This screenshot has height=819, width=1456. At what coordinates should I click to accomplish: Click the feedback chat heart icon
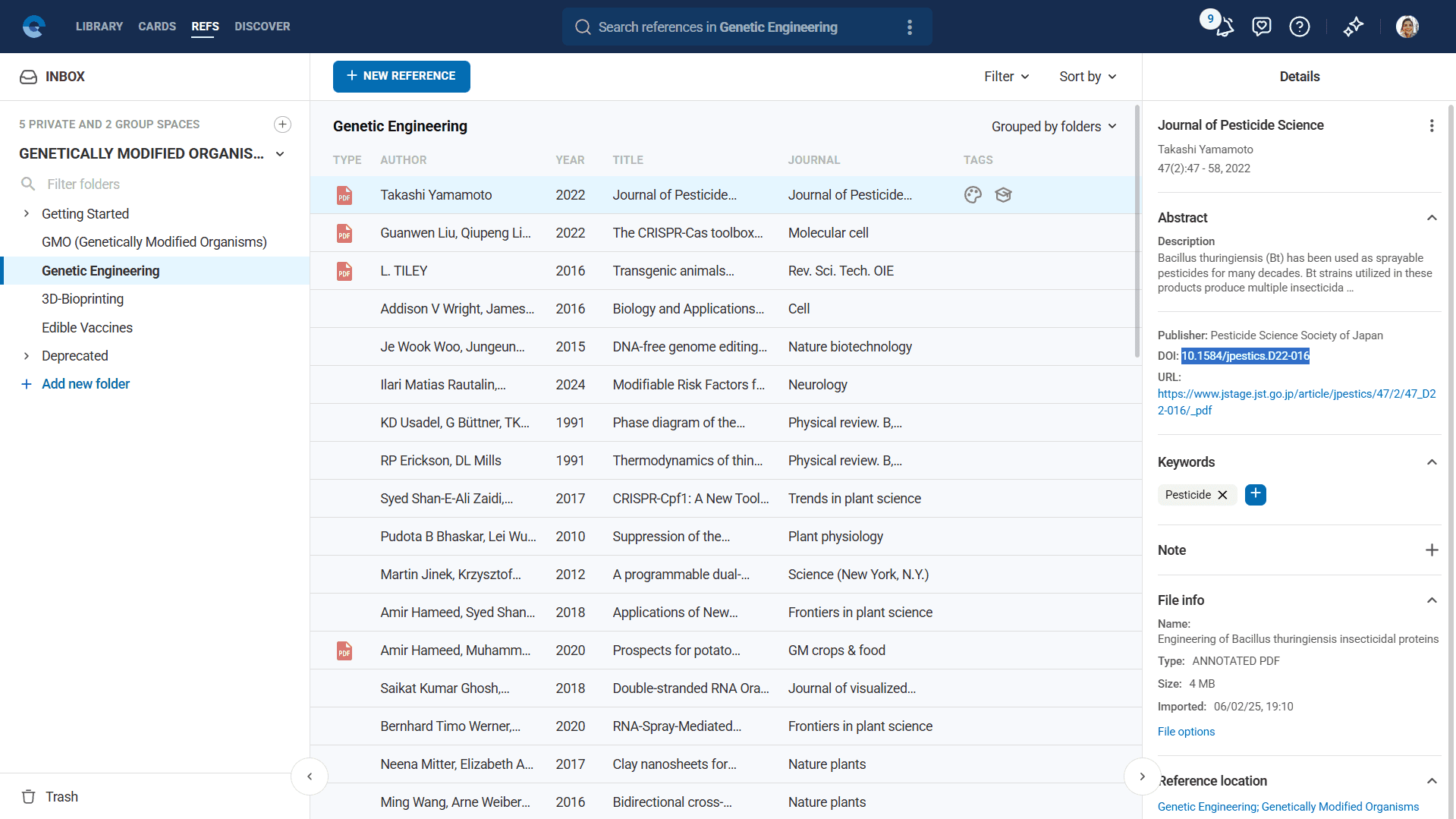[x=1261, y=27]
